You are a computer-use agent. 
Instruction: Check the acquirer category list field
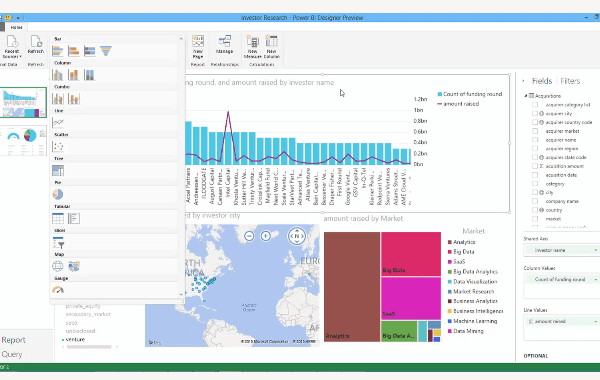(535, 105)
